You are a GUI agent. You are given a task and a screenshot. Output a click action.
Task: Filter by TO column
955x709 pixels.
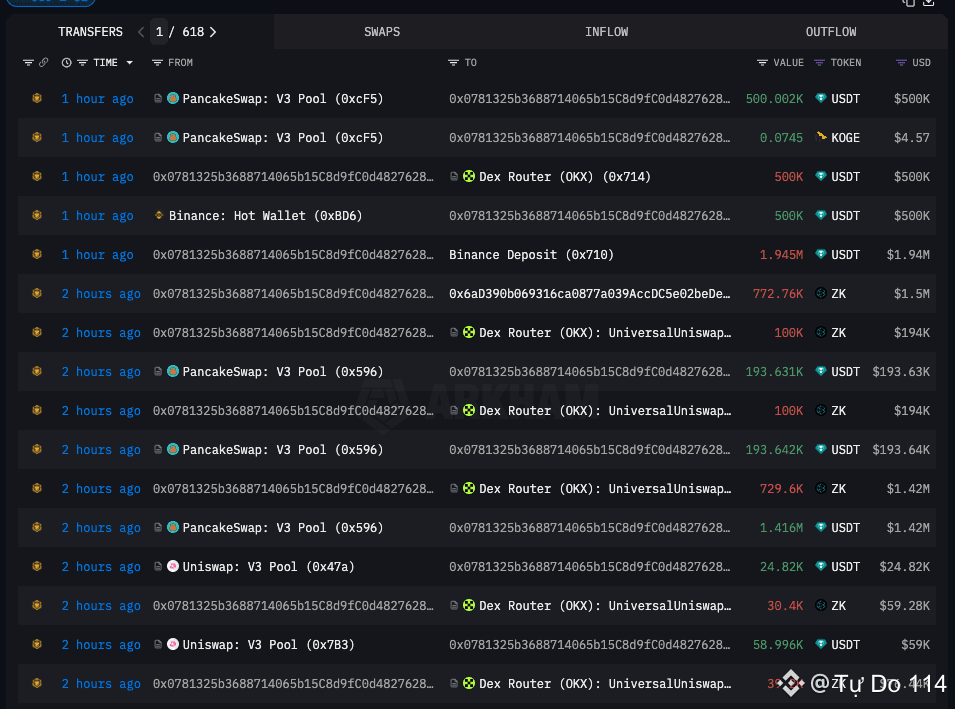click(453, 63)
